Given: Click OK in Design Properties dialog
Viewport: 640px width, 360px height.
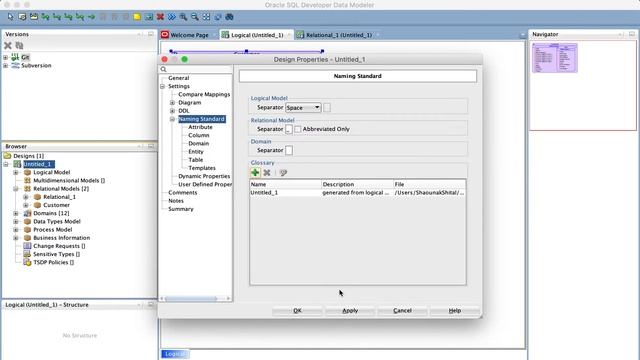Looking at the screenshot, I should [297, 311].
